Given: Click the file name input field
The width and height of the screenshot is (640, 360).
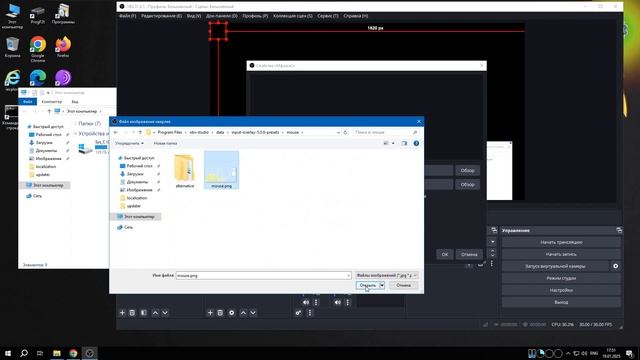Looking at the screenshot, I should point(263,276).
